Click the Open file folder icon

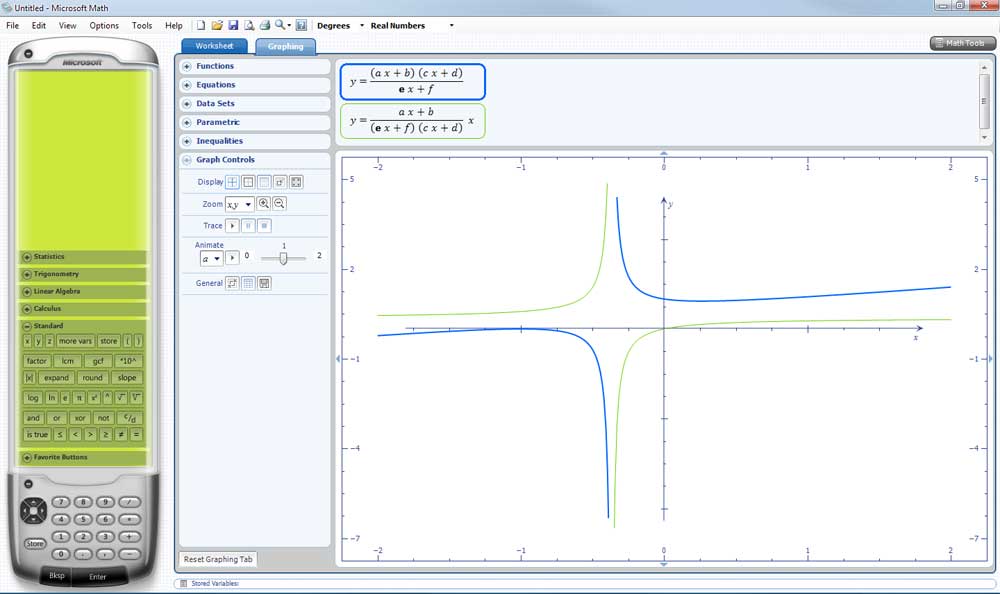pyautogui.click(x=217, y=26)
